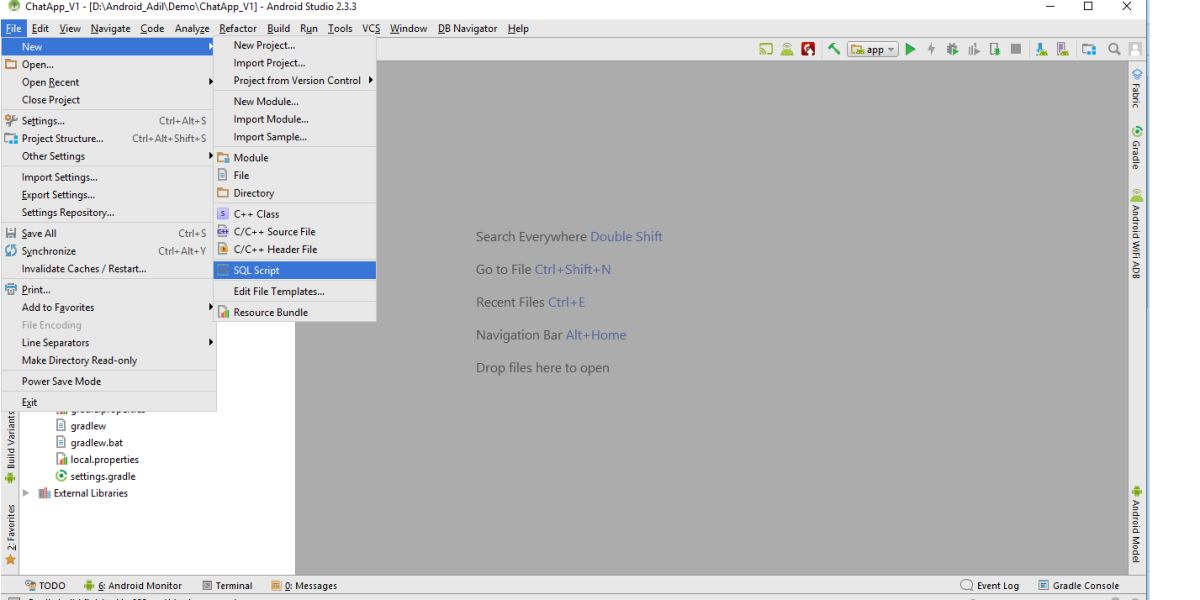This screenshot has height=600, width=1200.
Task: Click the user account avatar icon
Action: (1135, 49)
